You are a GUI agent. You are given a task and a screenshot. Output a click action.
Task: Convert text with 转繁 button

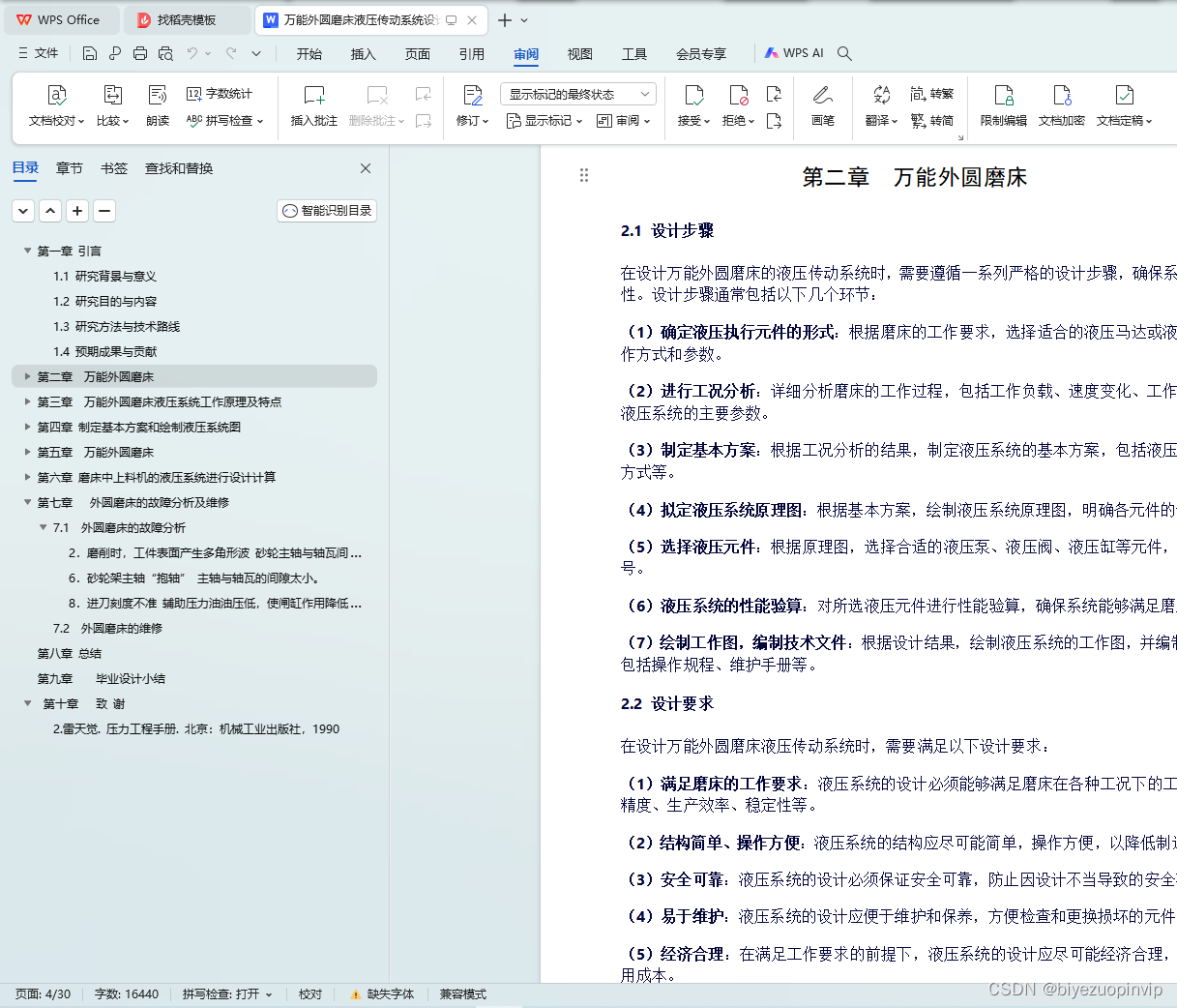[x=932, y=94]
